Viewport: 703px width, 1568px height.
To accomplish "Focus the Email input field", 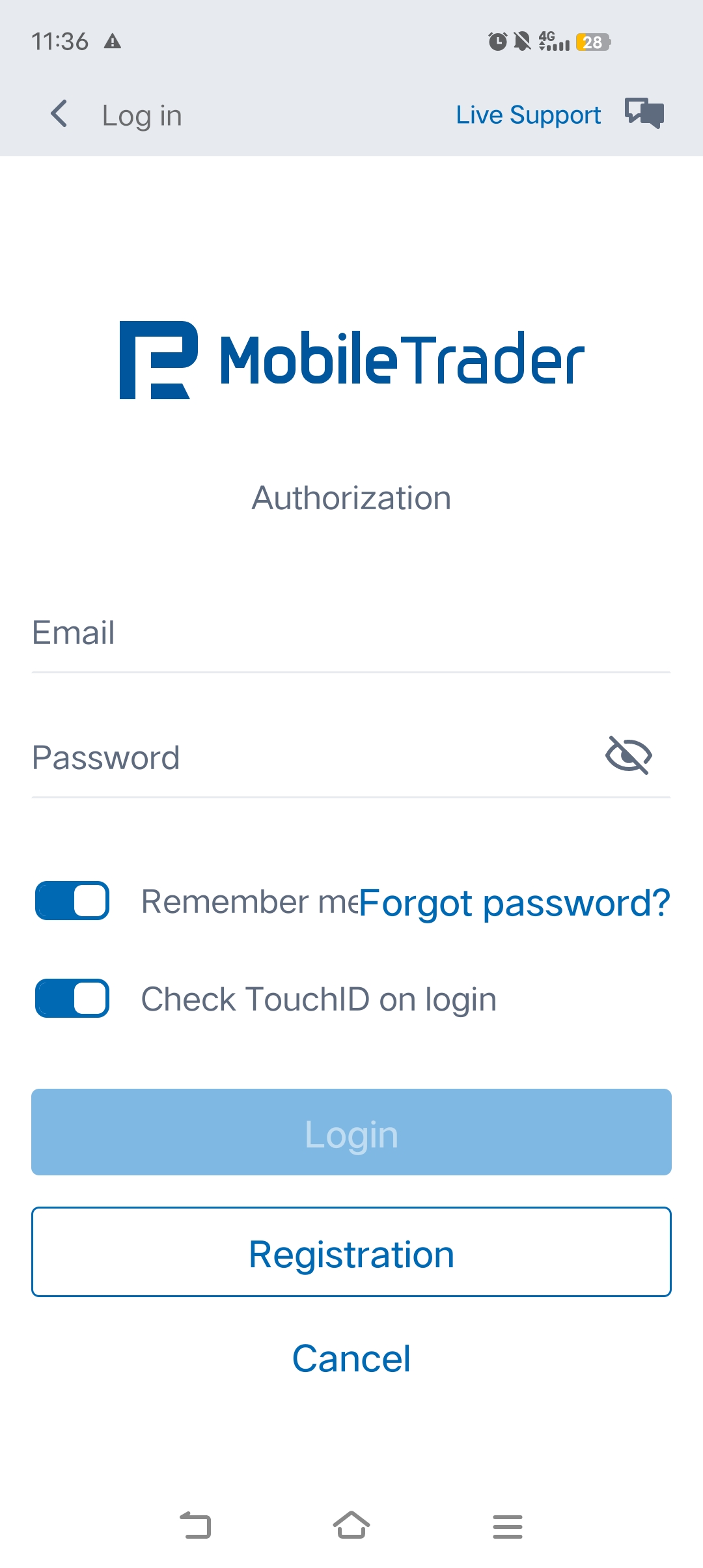I will [x=351, y=633].
